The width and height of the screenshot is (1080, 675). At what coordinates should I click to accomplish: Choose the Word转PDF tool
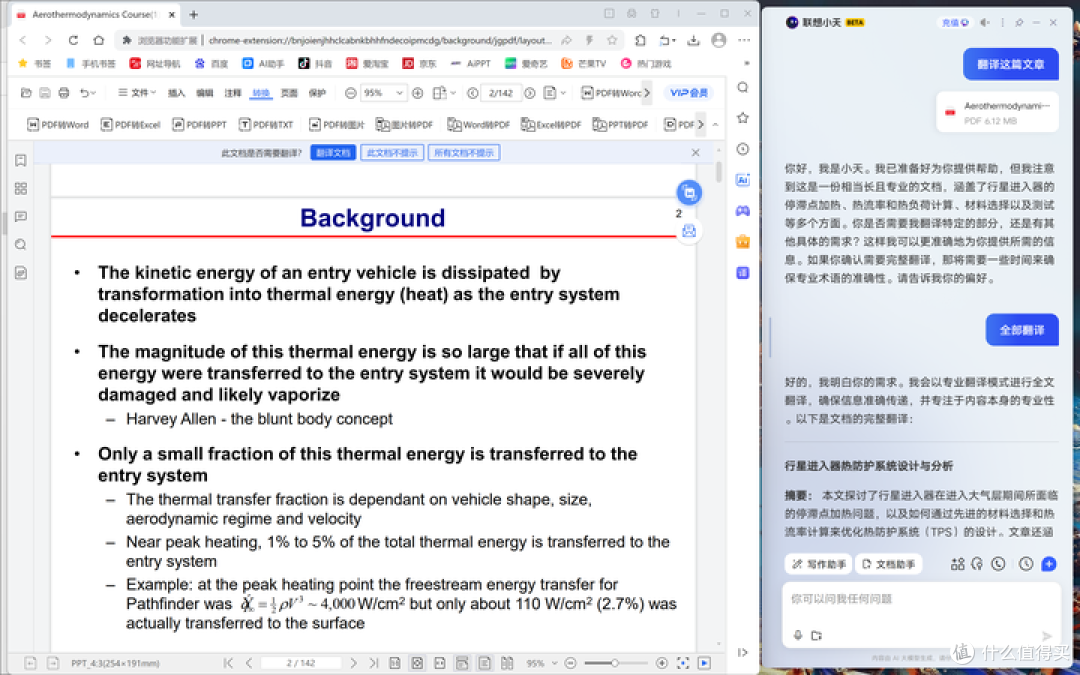(479, 125)
